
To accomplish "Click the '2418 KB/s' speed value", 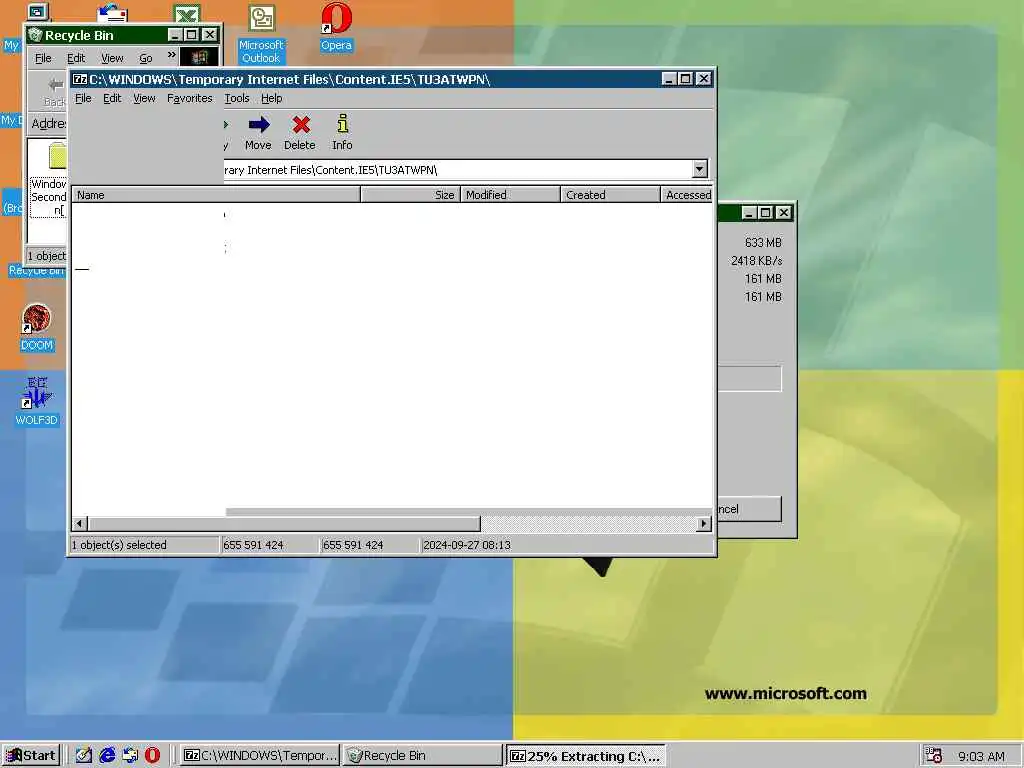I will [x=756, y=261].
